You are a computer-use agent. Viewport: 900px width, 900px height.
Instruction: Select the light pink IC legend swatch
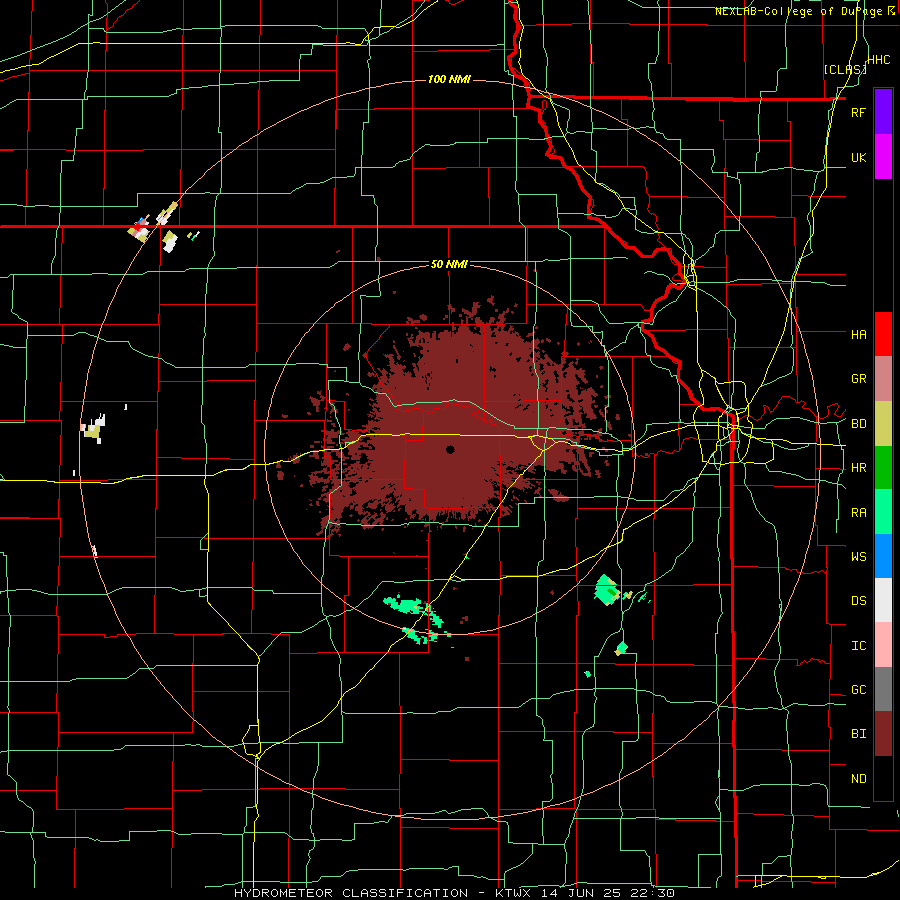tap(883, 645)
